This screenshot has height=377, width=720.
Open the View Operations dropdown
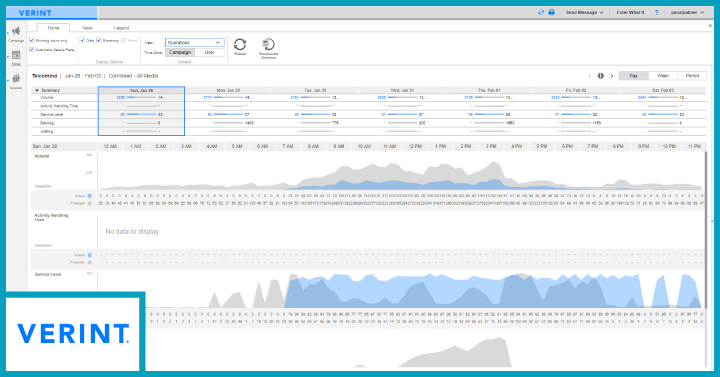tap(195, 42)
